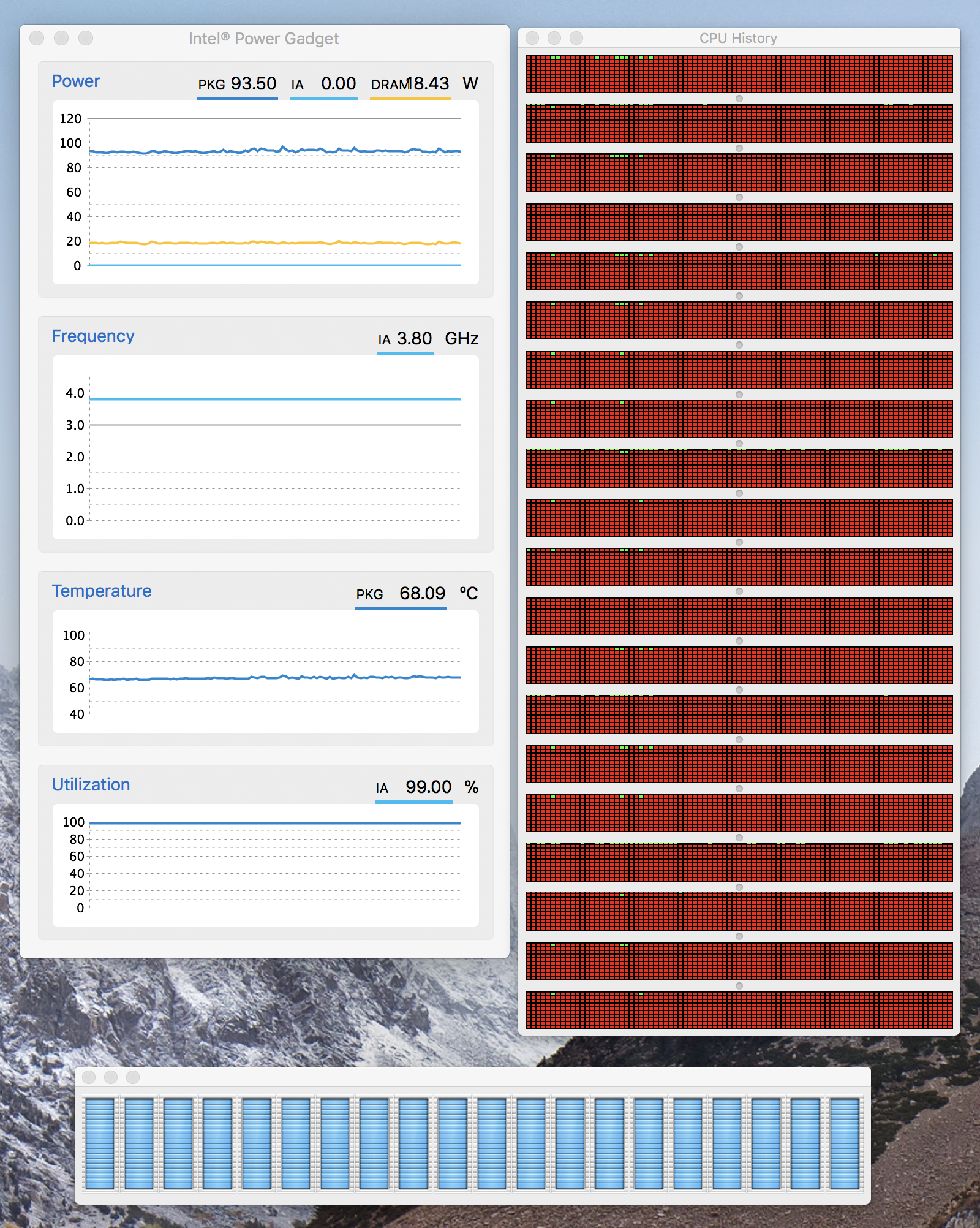
Task: Click the topmost core graph in CPU History
Action: point(739,74)
